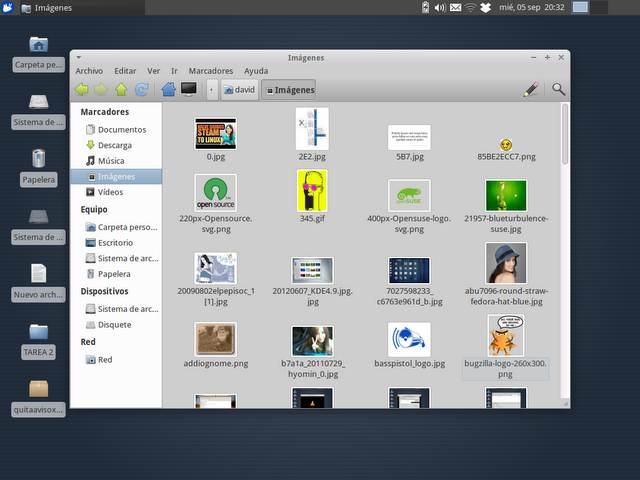Select 20090802elpepisoc_1[1].jpg thumbnail
640x480 pixels.
point(216,268)
